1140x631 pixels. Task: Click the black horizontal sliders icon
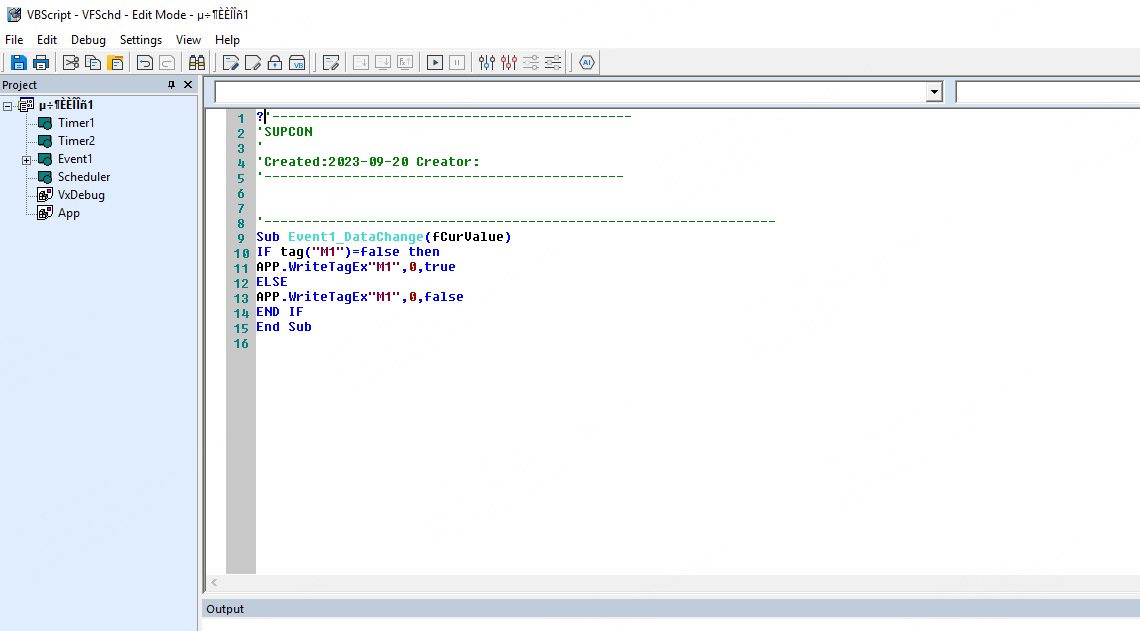[553, 63]
